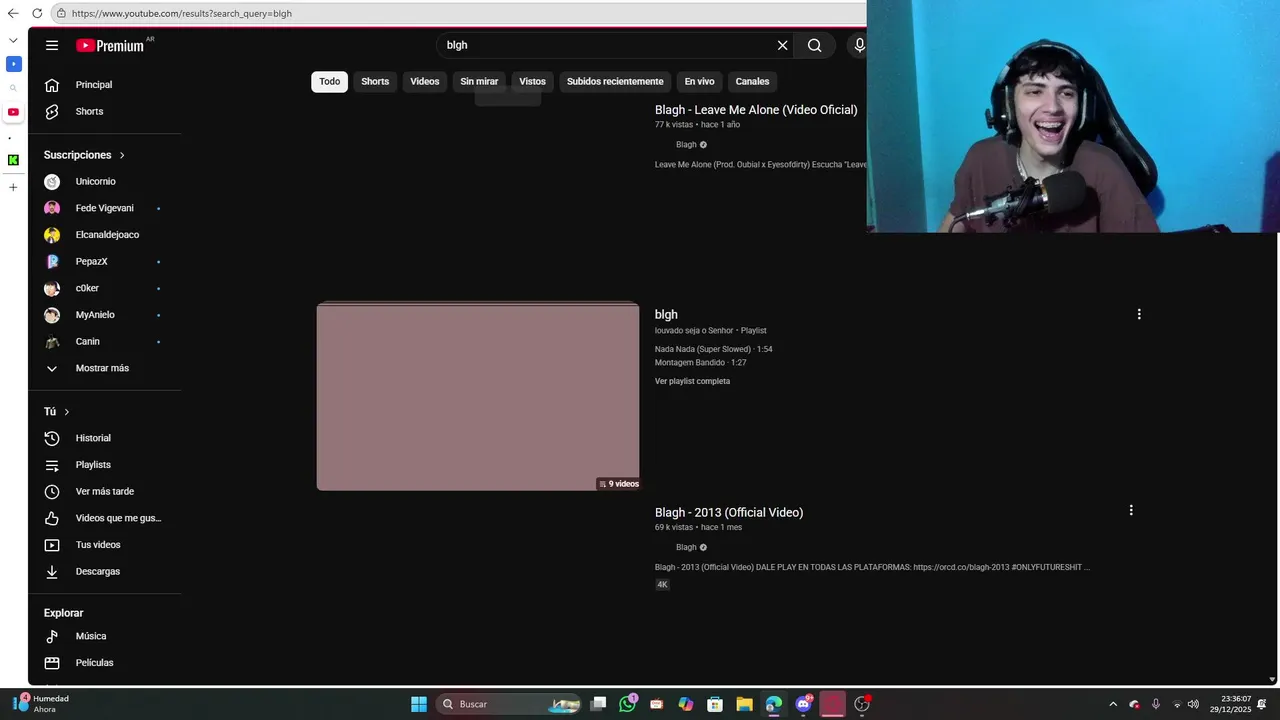Select the Videos filter chip
Viewport: 1280px width, 720px height.
pos(424,81)
